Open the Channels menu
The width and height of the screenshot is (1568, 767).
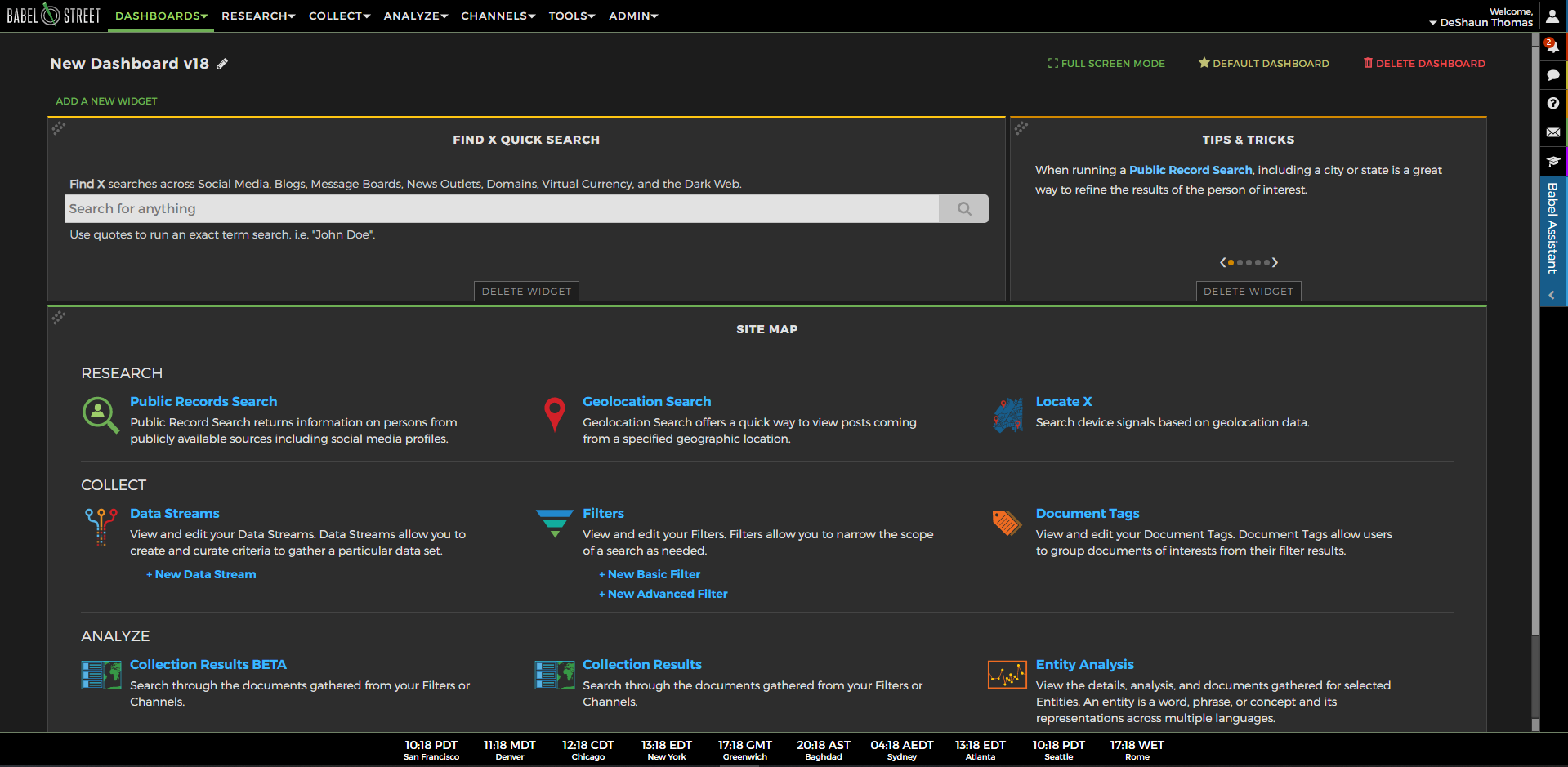498,16
